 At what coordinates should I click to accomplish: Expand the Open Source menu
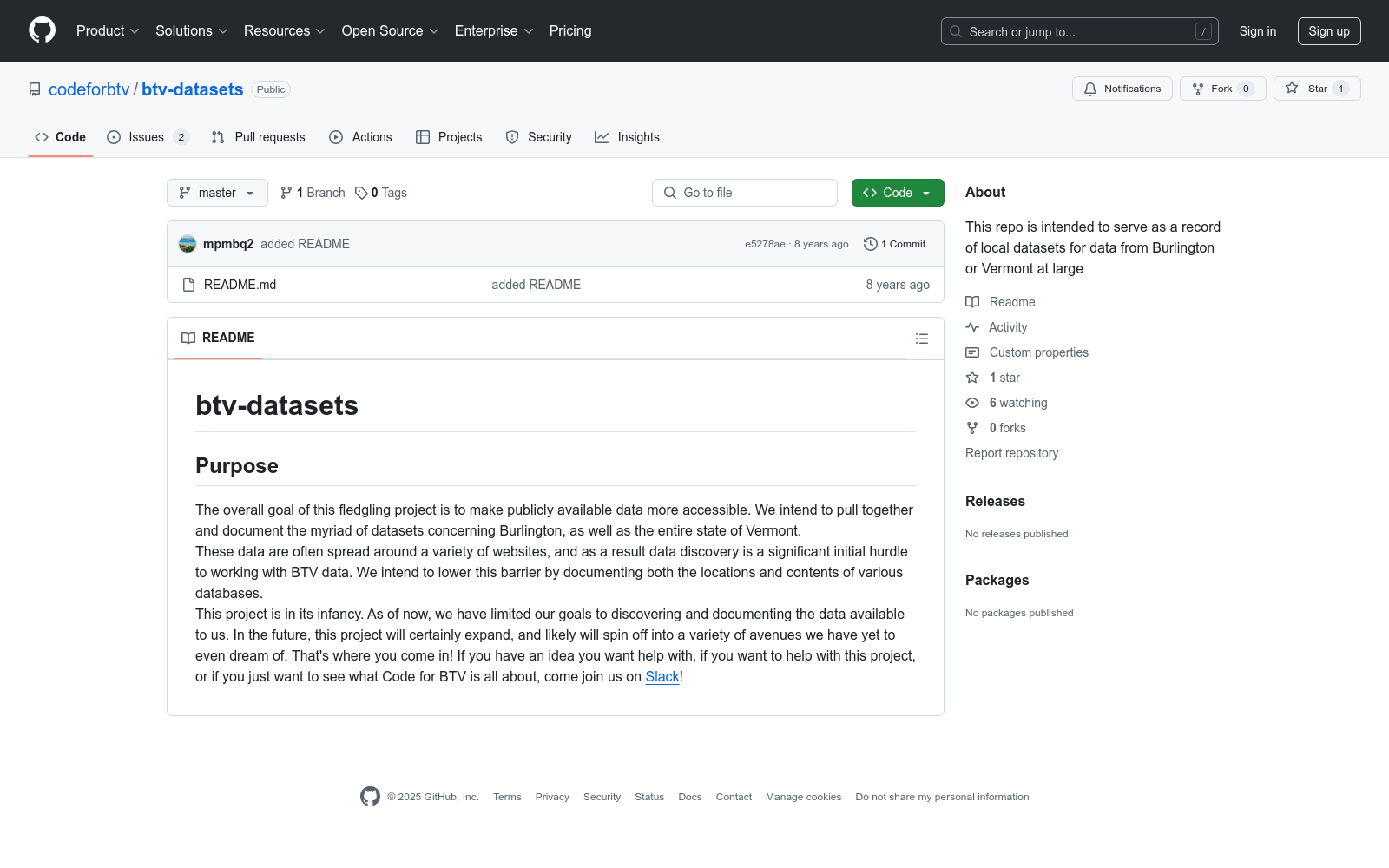[x=390, y=30]
